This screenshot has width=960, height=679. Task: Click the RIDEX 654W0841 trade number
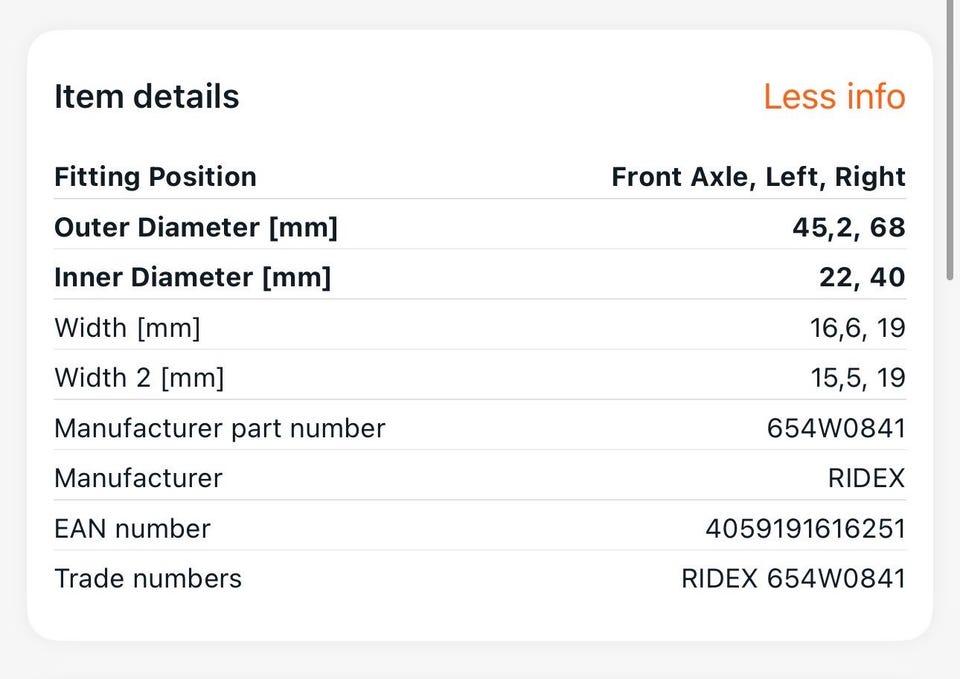coord(793,578)
